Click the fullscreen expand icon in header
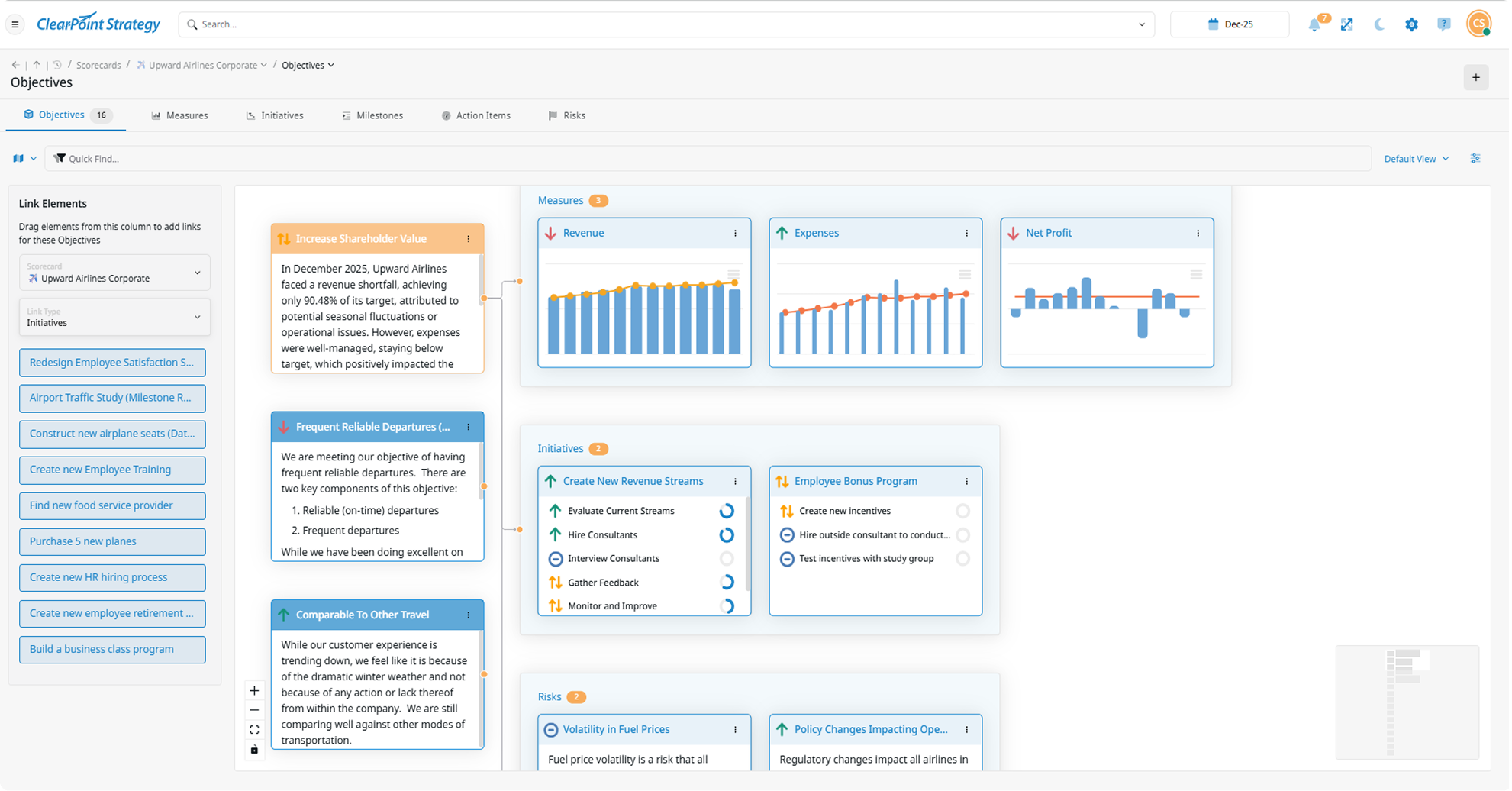Viewport: 1512px width, 791px height. (x=1348, y=24)
